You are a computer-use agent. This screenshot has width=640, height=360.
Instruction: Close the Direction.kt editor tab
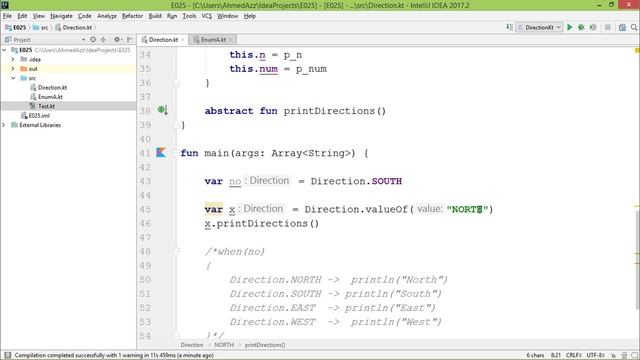[182, 40]
